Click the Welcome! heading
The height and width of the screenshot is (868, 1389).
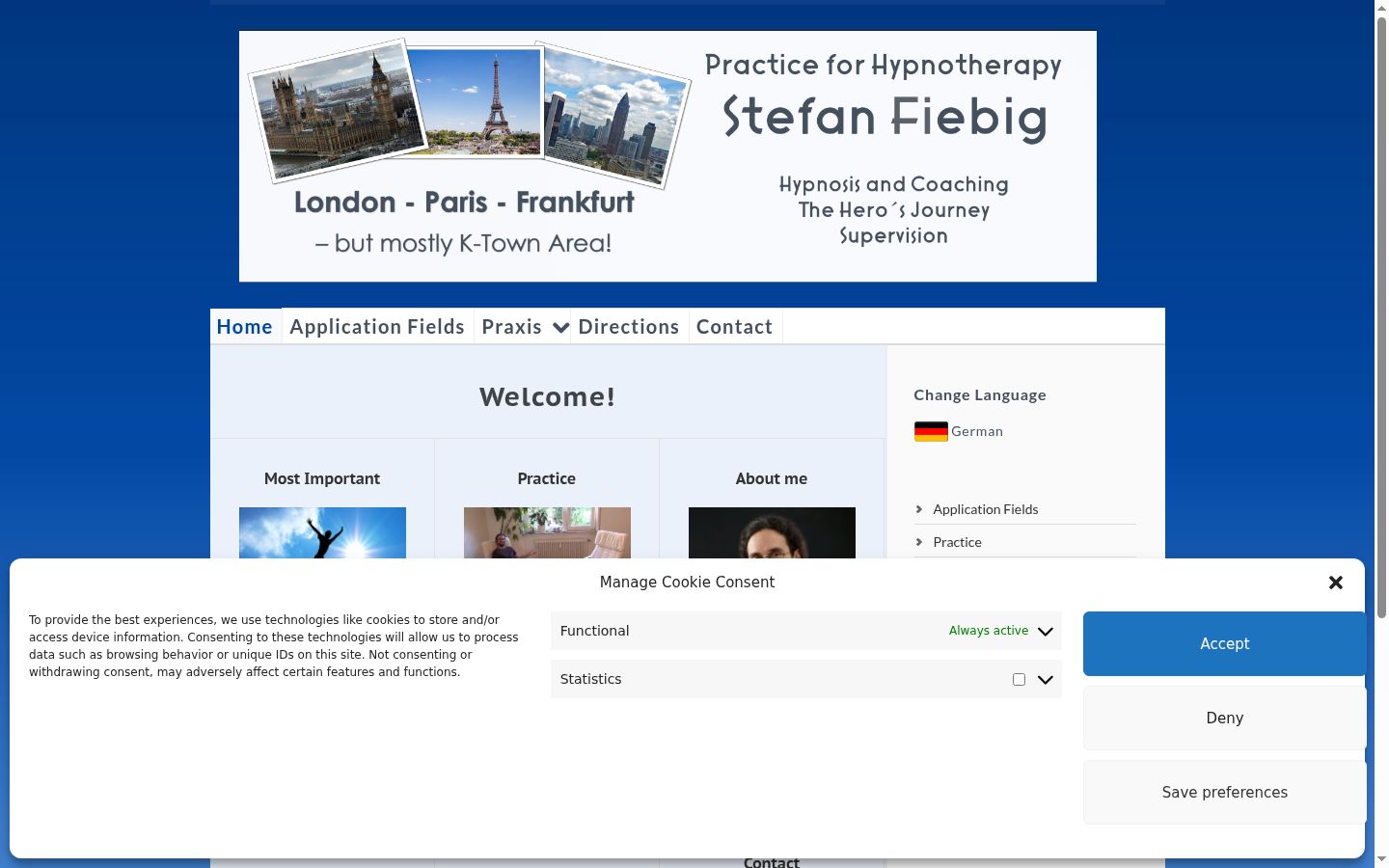[x=547, y=396]
